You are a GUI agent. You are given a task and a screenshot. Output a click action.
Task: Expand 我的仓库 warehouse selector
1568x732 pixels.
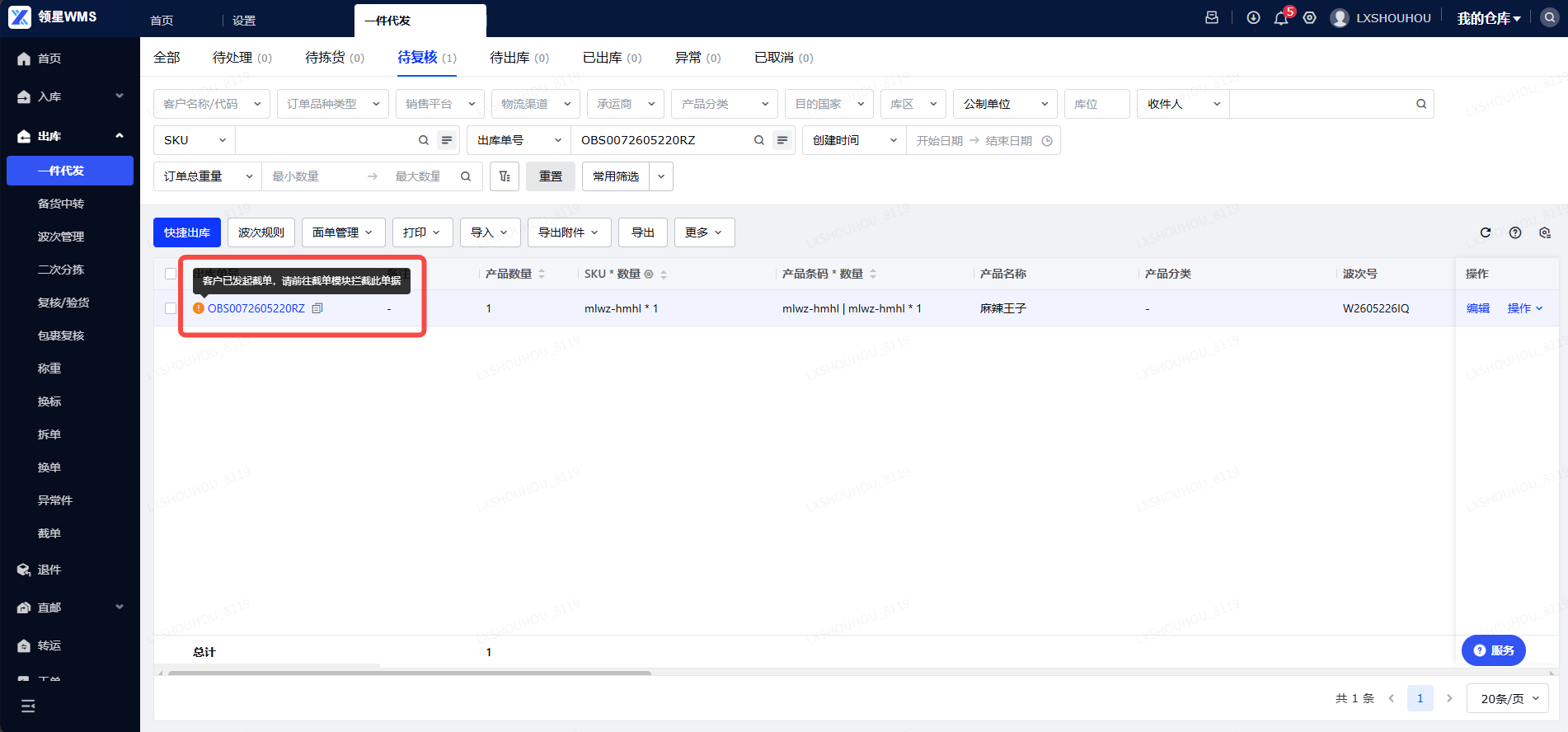1489,18
